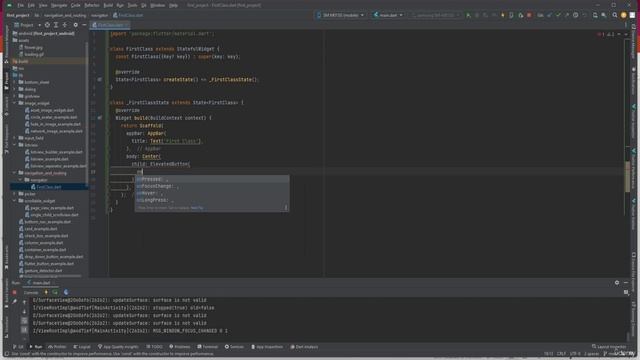This screenshot has width=640, height=360.
Task: Click Hot Reload lightning icon in Run panel
Action: point(46,292)
